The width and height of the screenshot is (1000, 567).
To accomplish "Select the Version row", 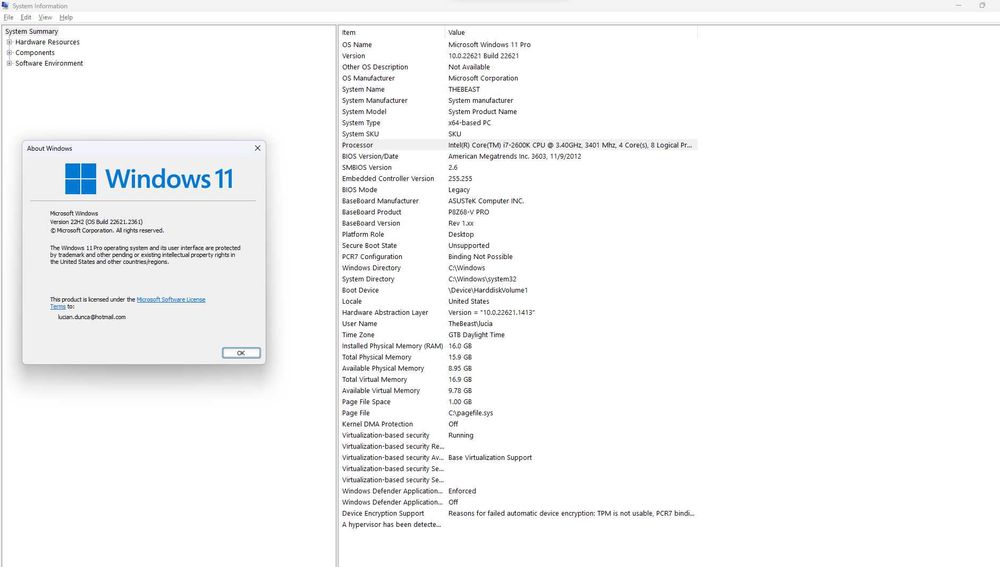I will tap(518, 56).
